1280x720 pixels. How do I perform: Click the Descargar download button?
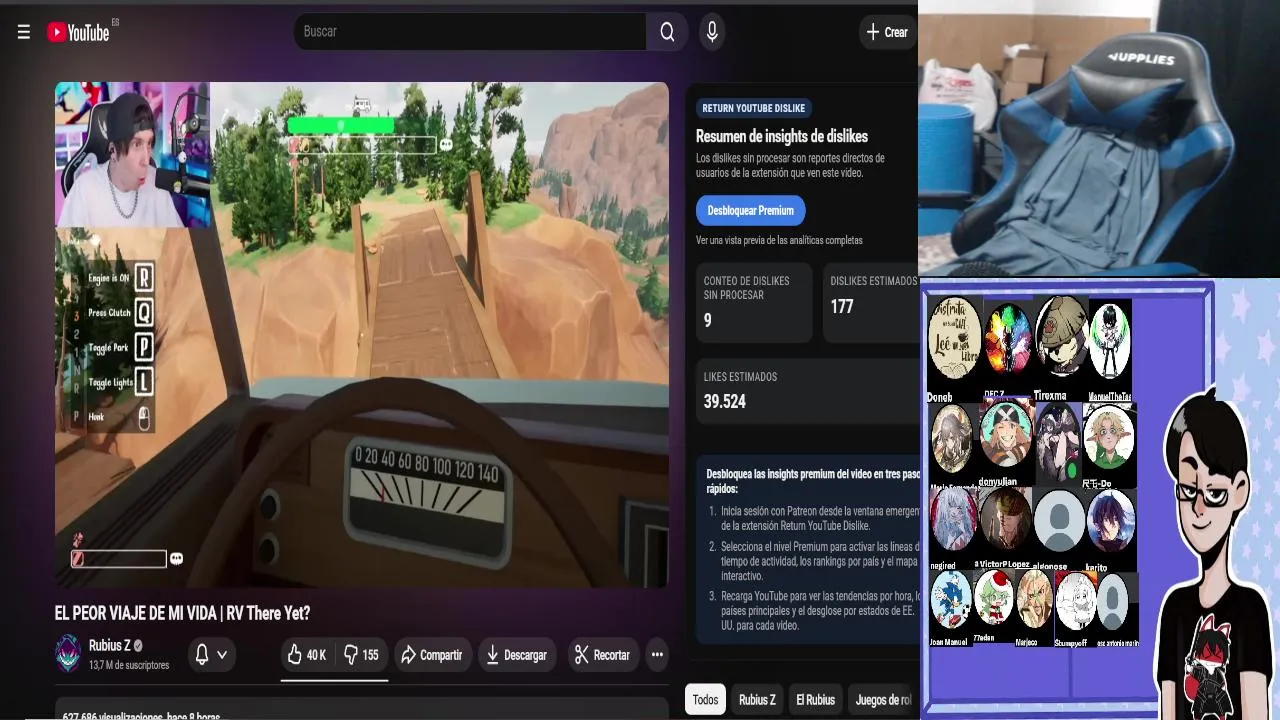pyautogui.click(x=517, y=655)
